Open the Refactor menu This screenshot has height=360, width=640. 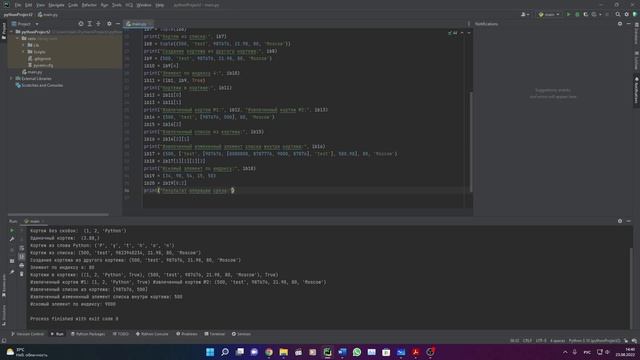89,5
